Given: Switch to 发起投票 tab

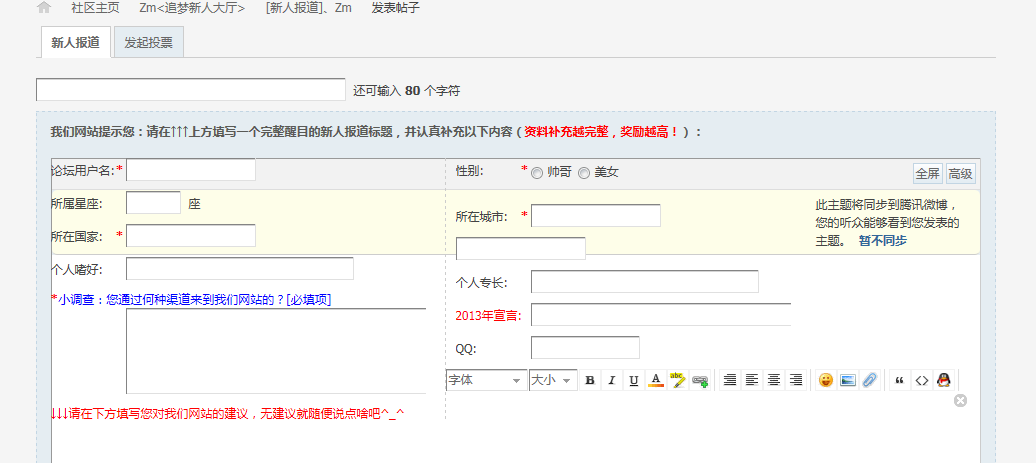Looking at the screenshot, I should [x=149, y=43].
